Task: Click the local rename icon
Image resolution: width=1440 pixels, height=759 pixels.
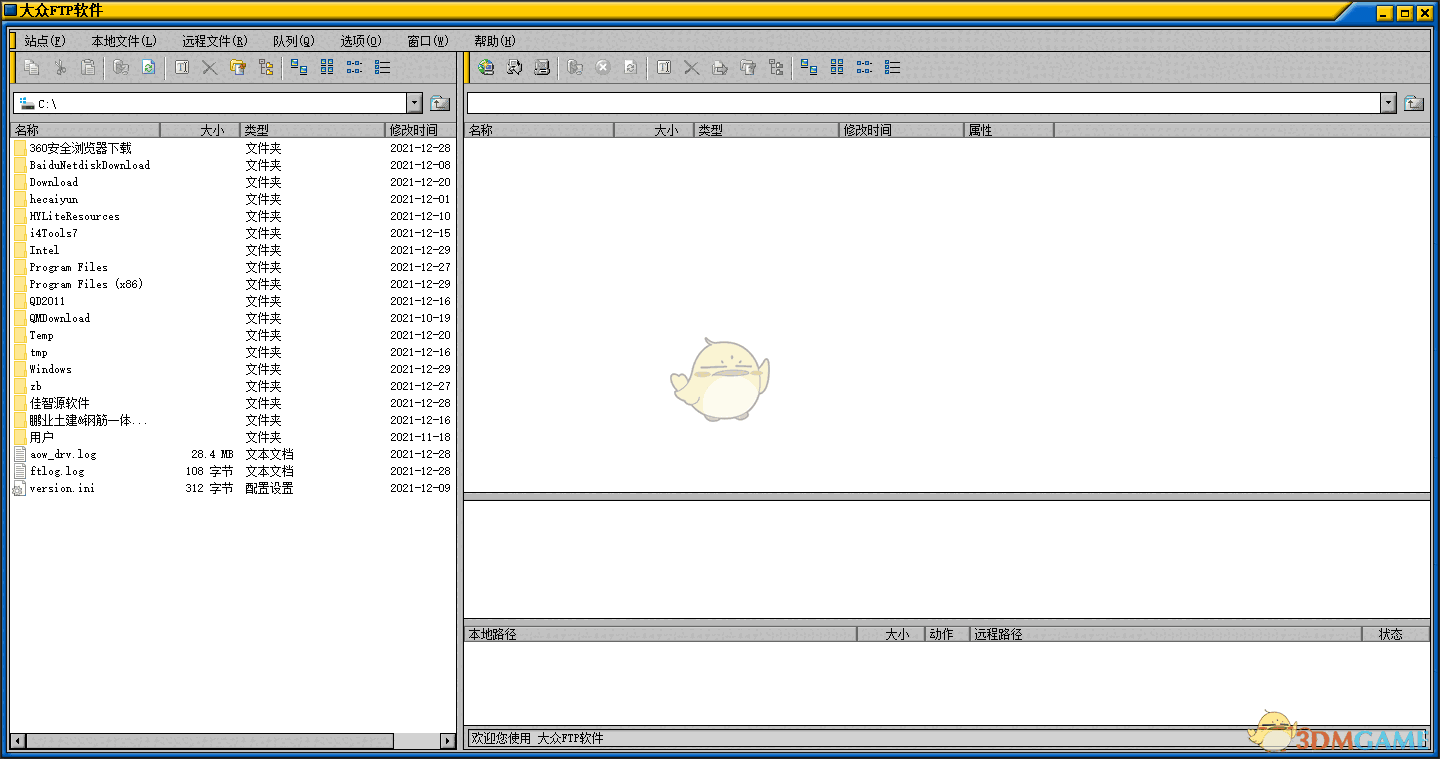Action: coord(181,67)
